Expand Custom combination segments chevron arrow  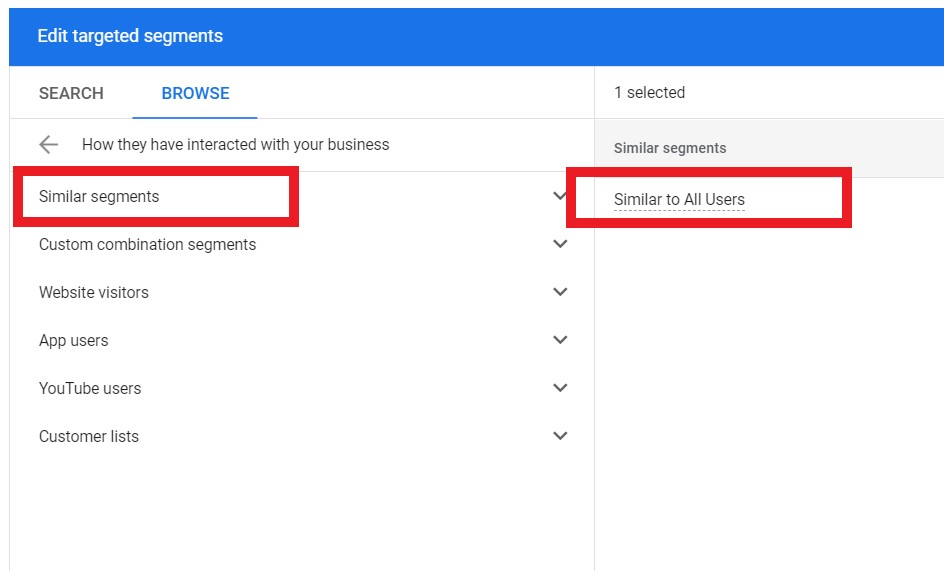560,244
